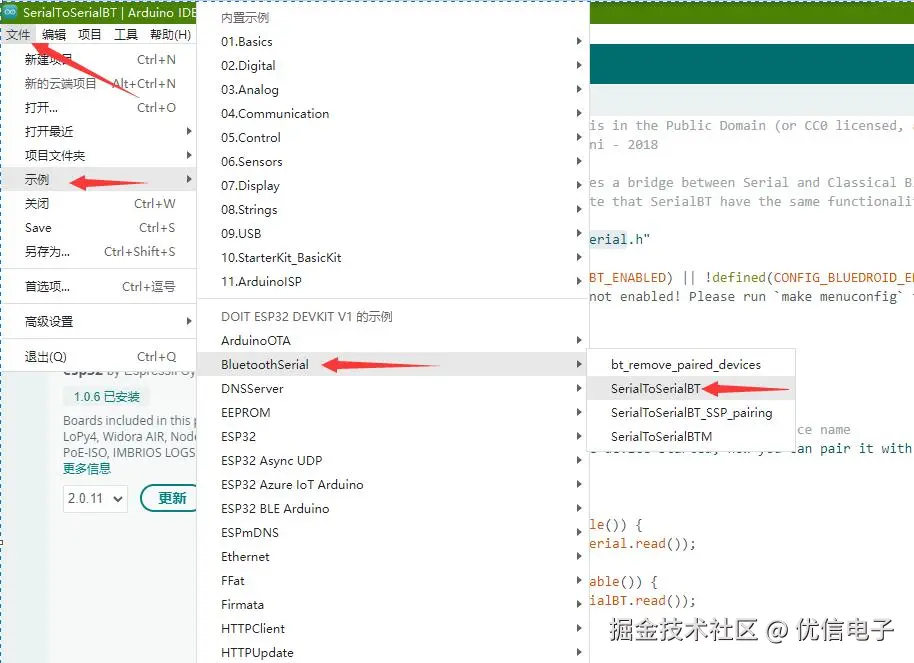Click the 更新 update button
914x663 pixels.
(169, 498)
